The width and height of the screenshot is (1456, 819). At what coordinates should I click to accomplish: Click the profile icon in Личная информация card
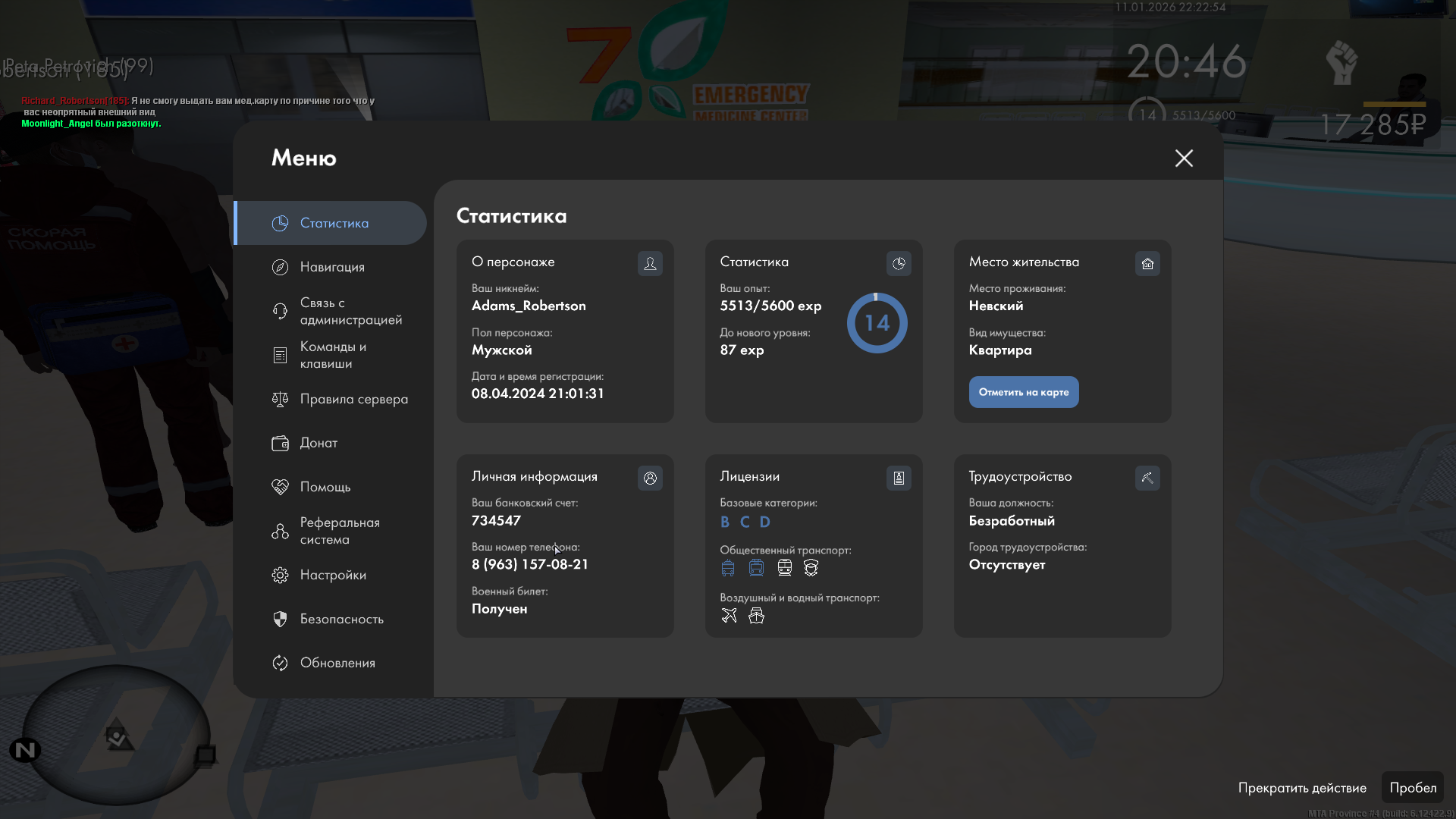[650, 479]
